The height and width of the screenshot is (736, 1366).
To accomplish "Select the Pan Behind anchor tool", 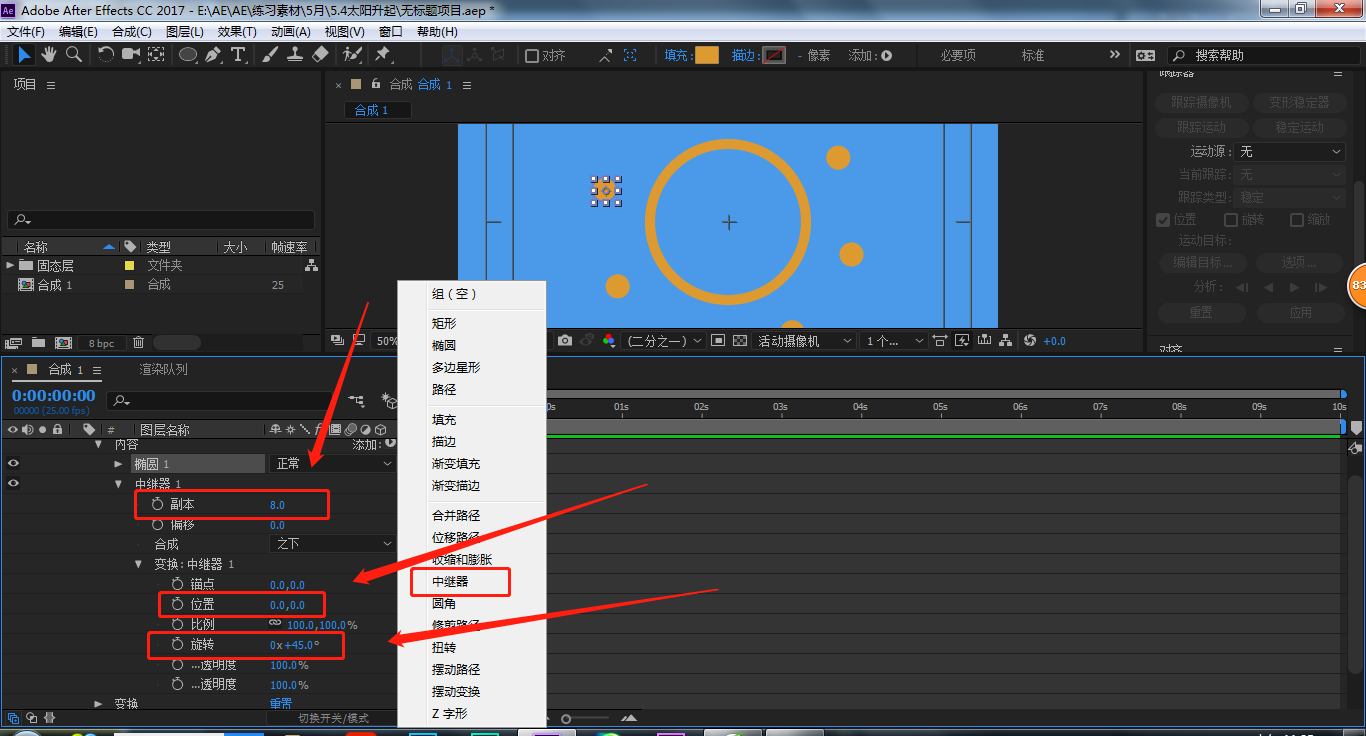I will point(155,55).
